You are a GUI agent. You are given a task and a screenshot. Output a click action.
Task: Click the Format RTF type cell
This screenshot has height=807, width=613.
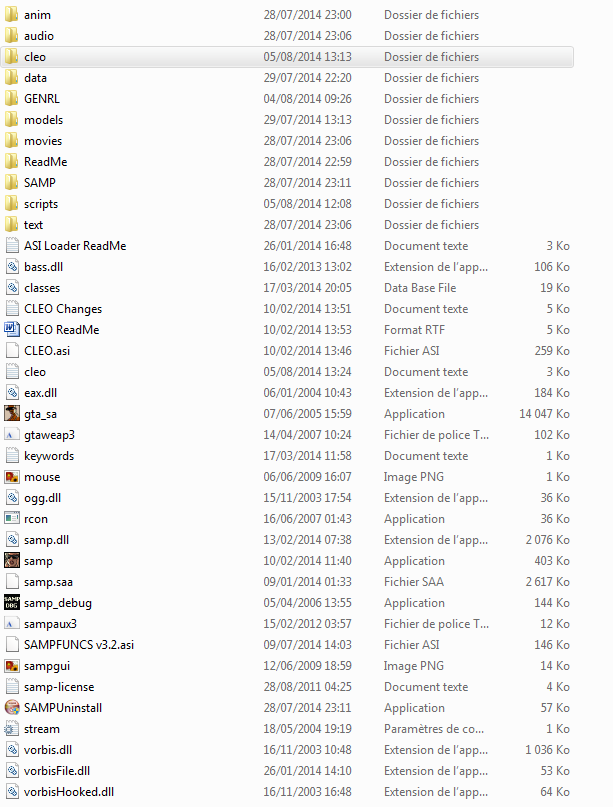click(x=414, y=329)
